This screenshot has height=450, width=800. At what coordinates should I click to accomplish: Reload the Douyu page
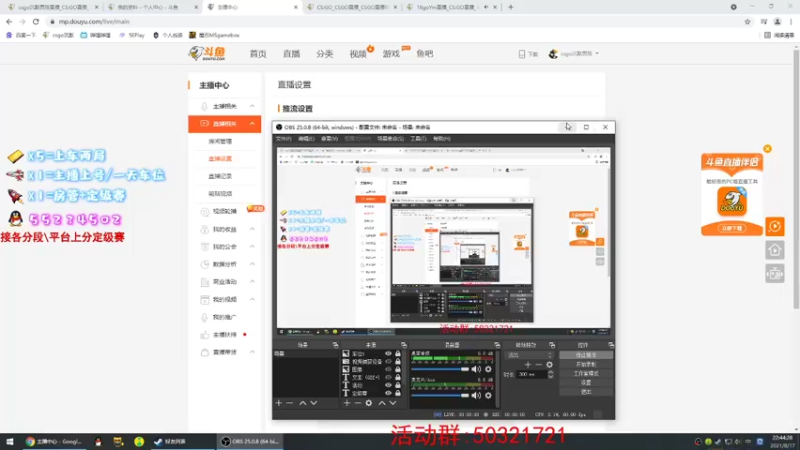(36, 21)
